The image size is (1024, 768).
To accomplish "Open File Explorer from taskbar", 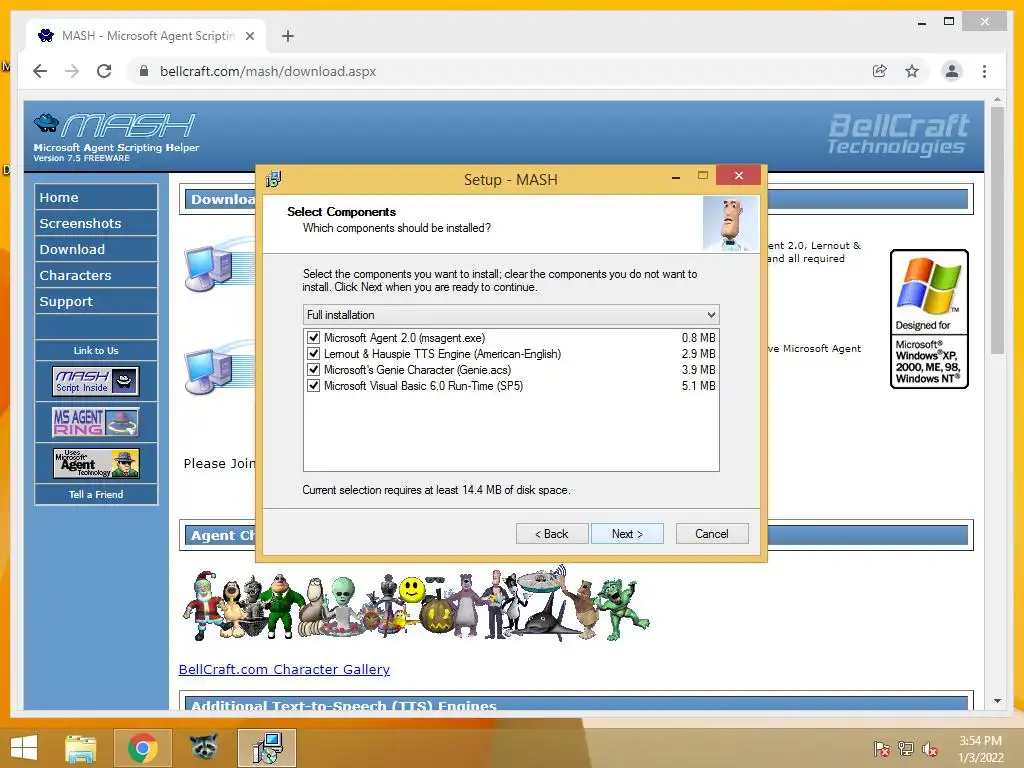I will (81, 748).
